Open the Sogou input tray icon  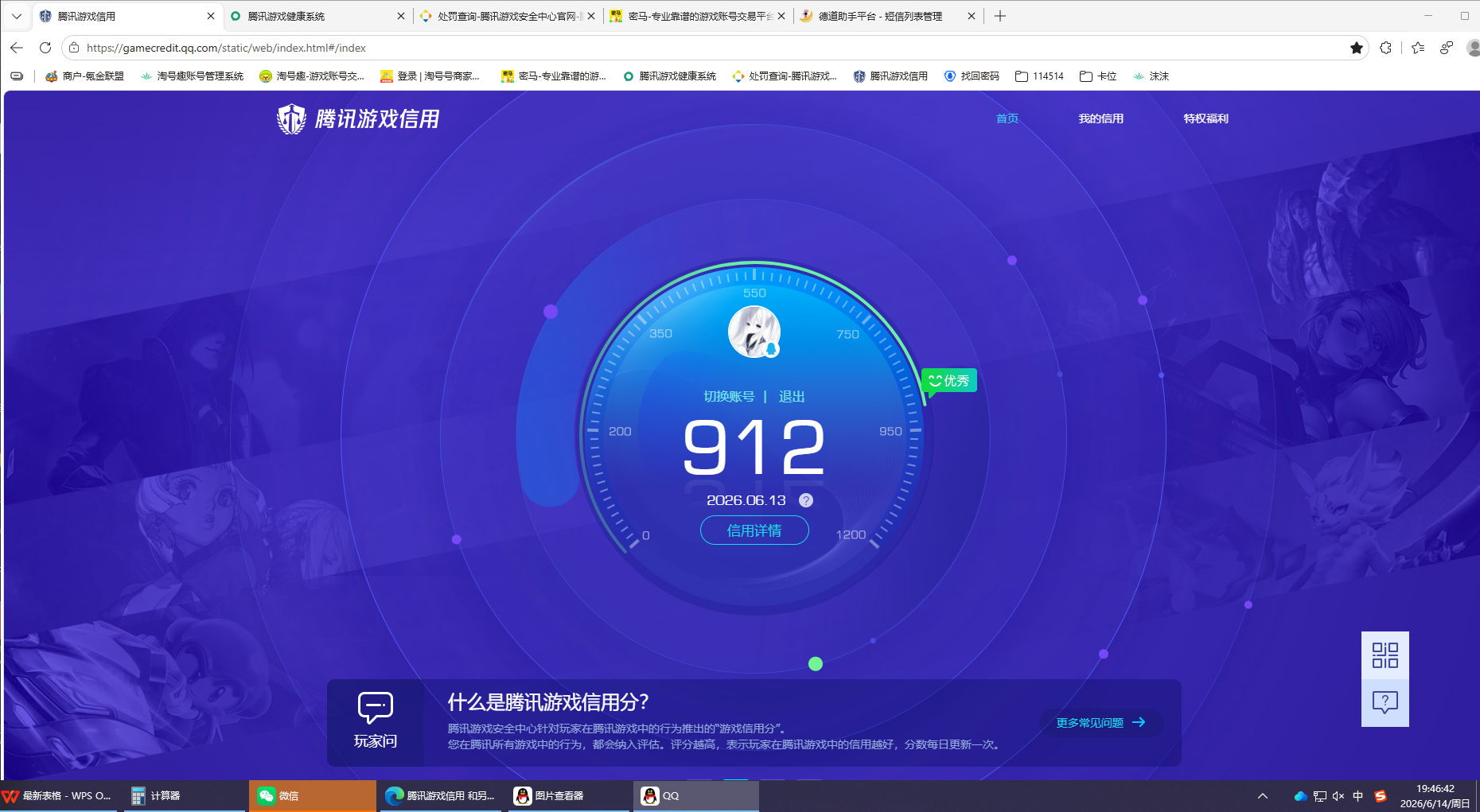coord(1381,796)
